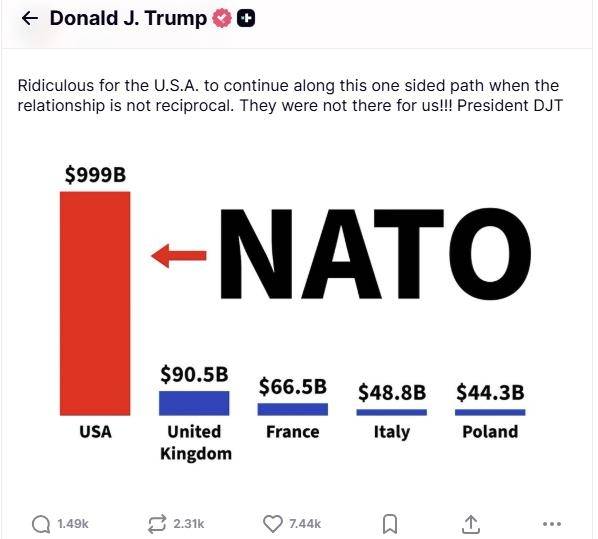This screenshot has height=539, width=598.
Task: Click the red verified badge icon
Action: coord(222,18)
